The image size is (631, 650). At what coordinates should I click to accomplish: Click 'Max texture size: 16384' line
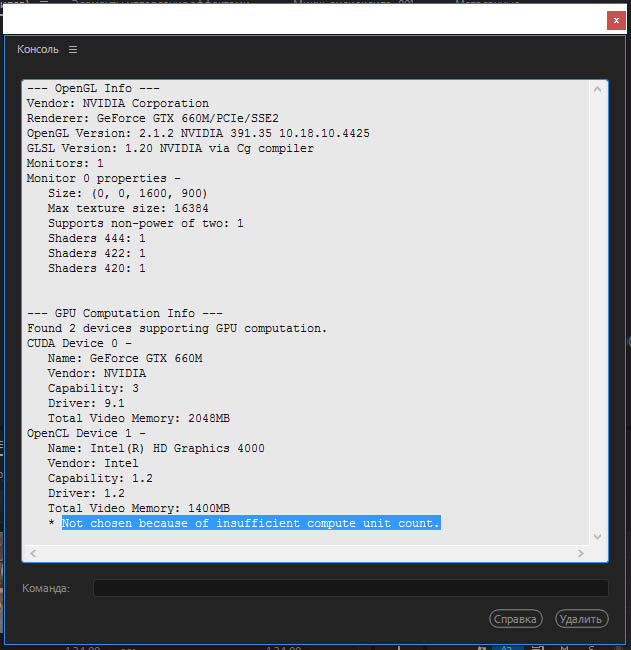tap(128, 208)
